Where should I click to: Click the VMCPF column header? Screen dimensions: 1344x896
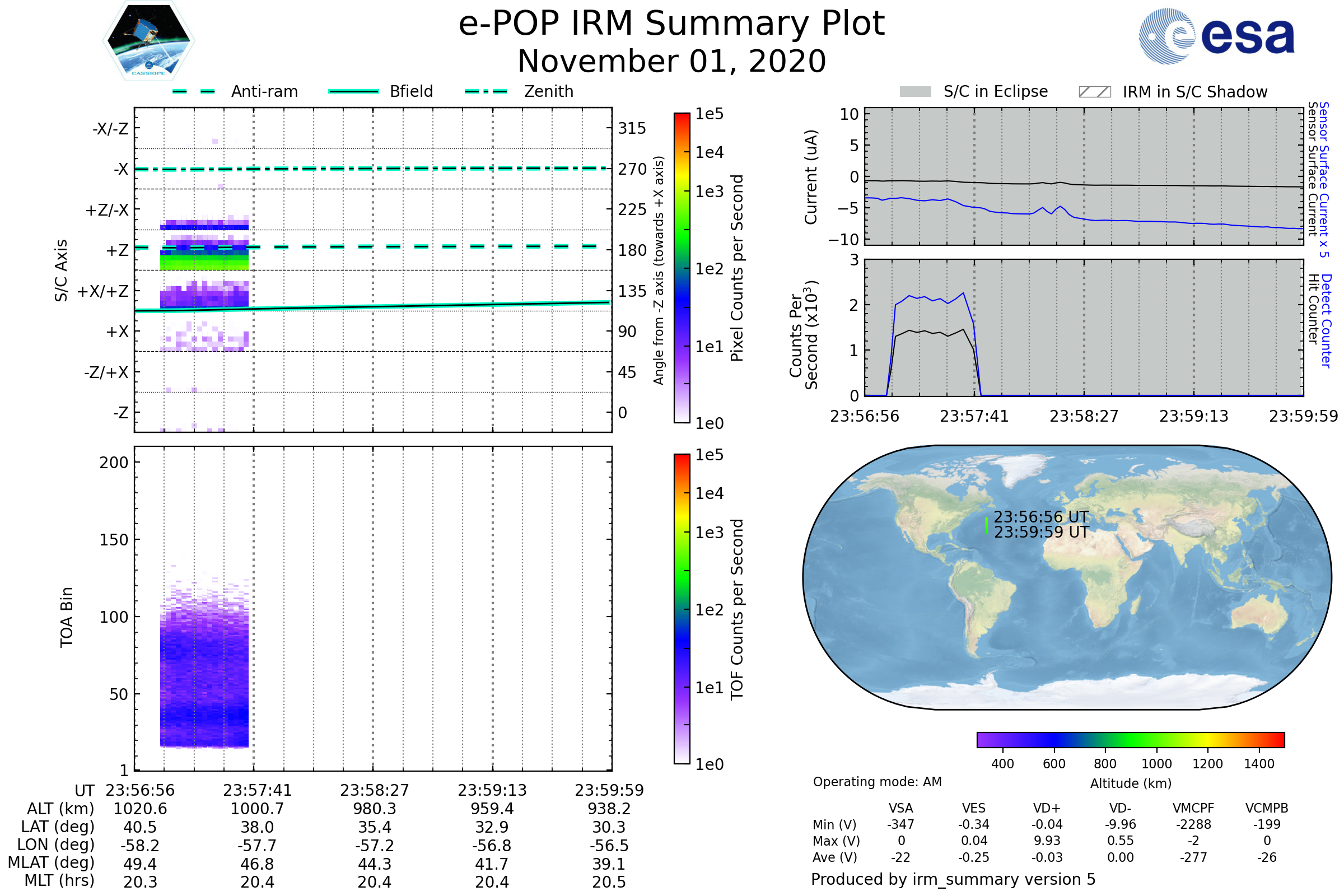click(1193, 808)
